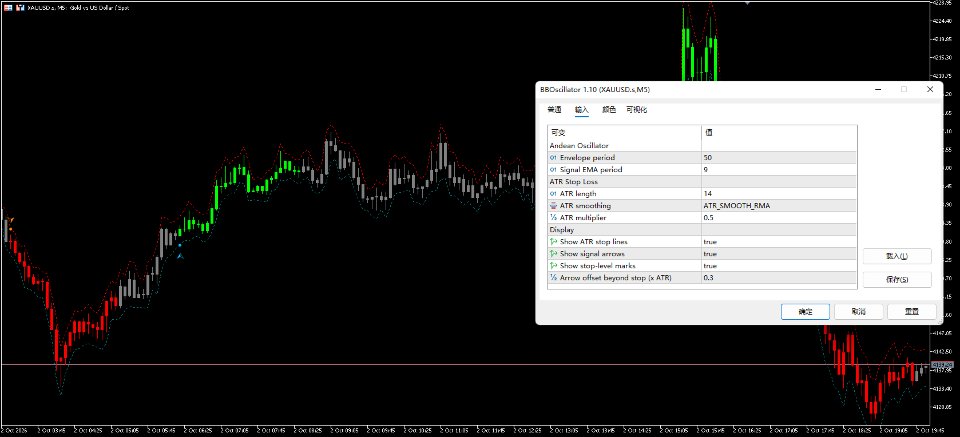The height and width of the screenshot is (437, 960).
Task: Click the horizontal bid price line on chart
Action: tap(465, 365)
